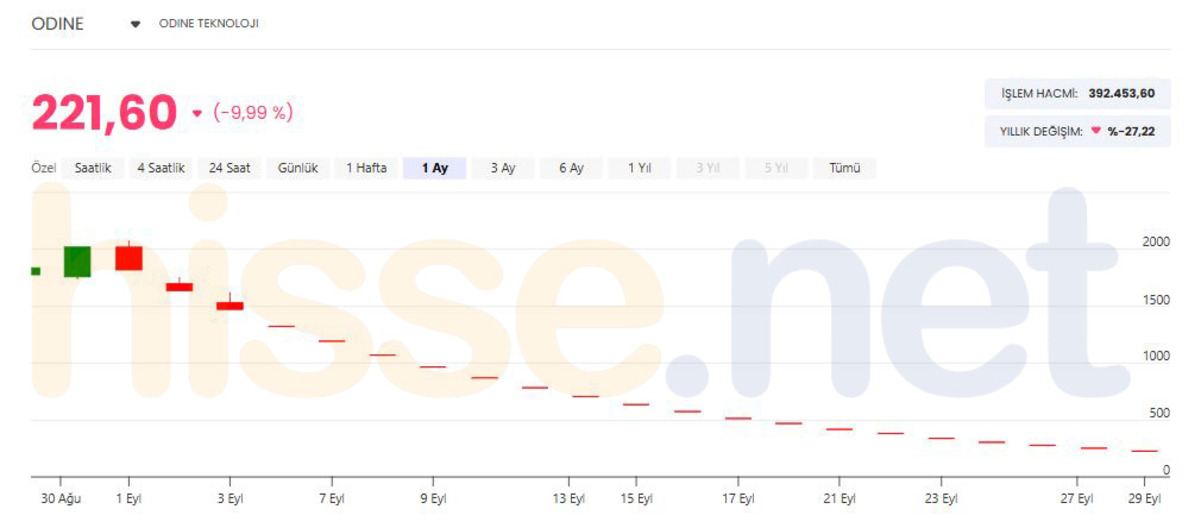Switch to the 1 Hafta range
The height and width of the screenshot is (528, 1200).
tap(366, 168)
